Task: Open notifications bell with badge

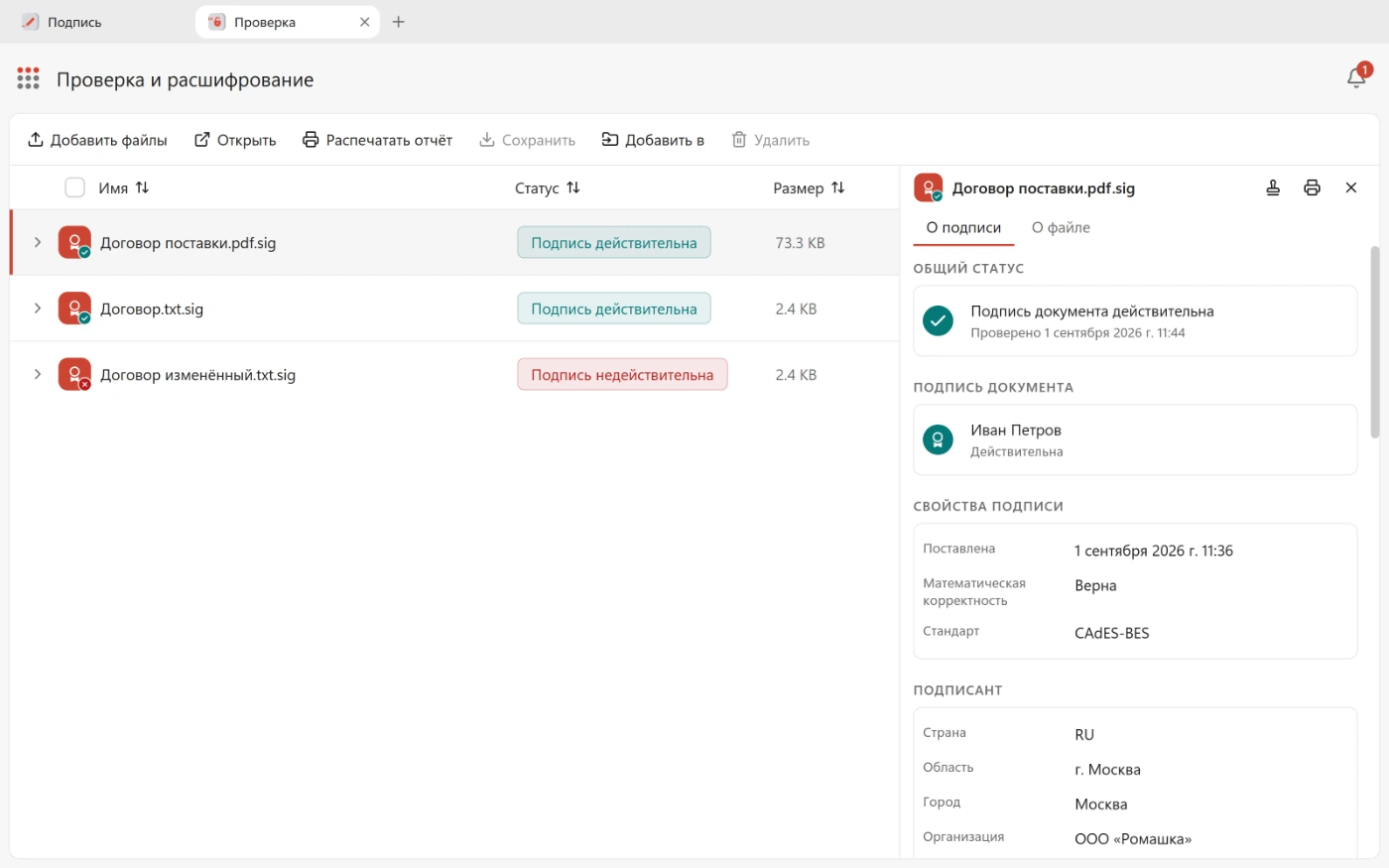Action: point(1357,76)
